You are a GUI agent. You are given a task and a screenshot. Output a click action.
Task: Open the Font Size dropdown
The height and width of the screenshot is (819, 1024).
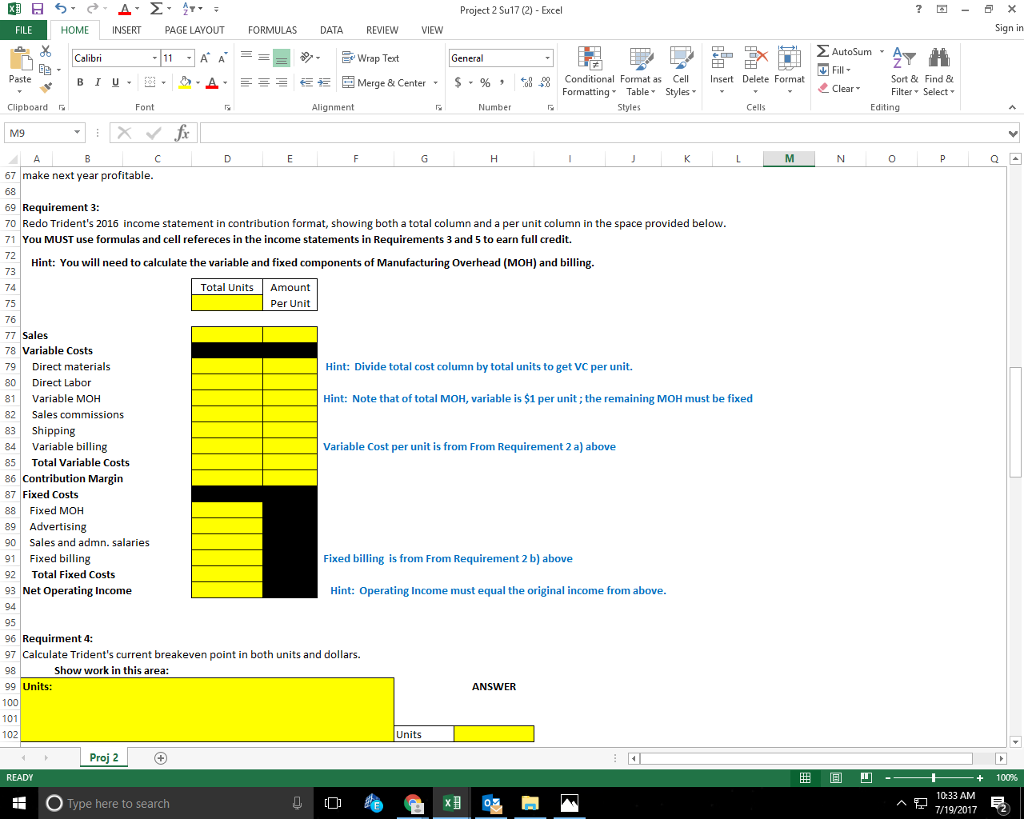coord(186,59)
